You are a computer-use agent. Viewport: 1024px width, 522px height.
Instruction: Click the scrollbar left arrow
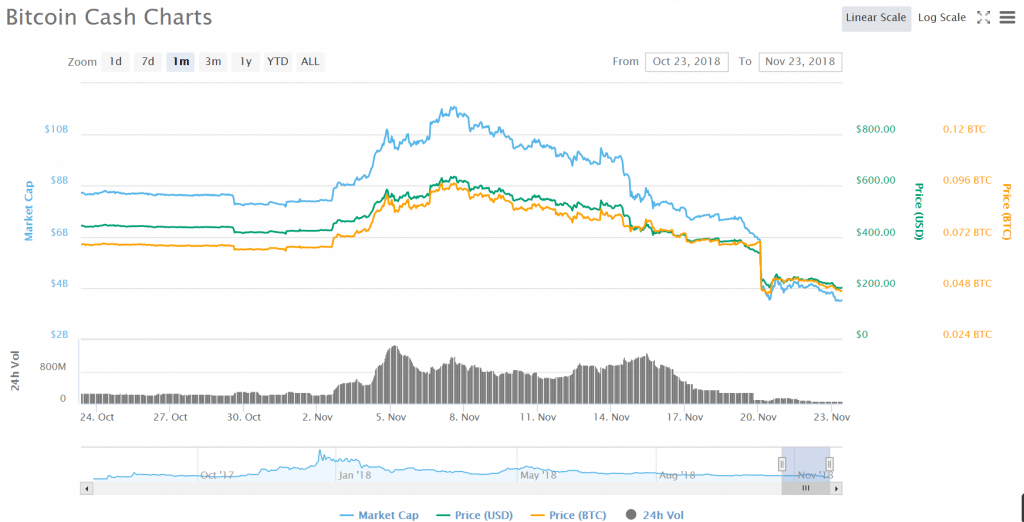(x=87, y=488)
